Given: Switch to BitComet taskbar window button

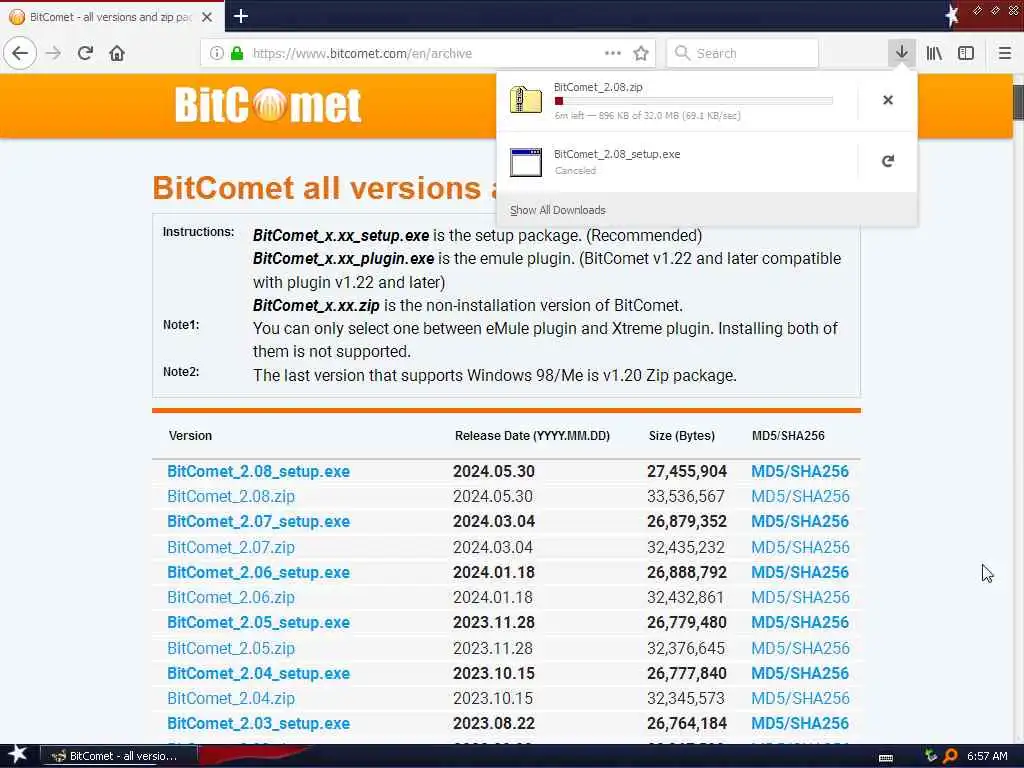Looking at the screenshot, I should tap(118, 756).
